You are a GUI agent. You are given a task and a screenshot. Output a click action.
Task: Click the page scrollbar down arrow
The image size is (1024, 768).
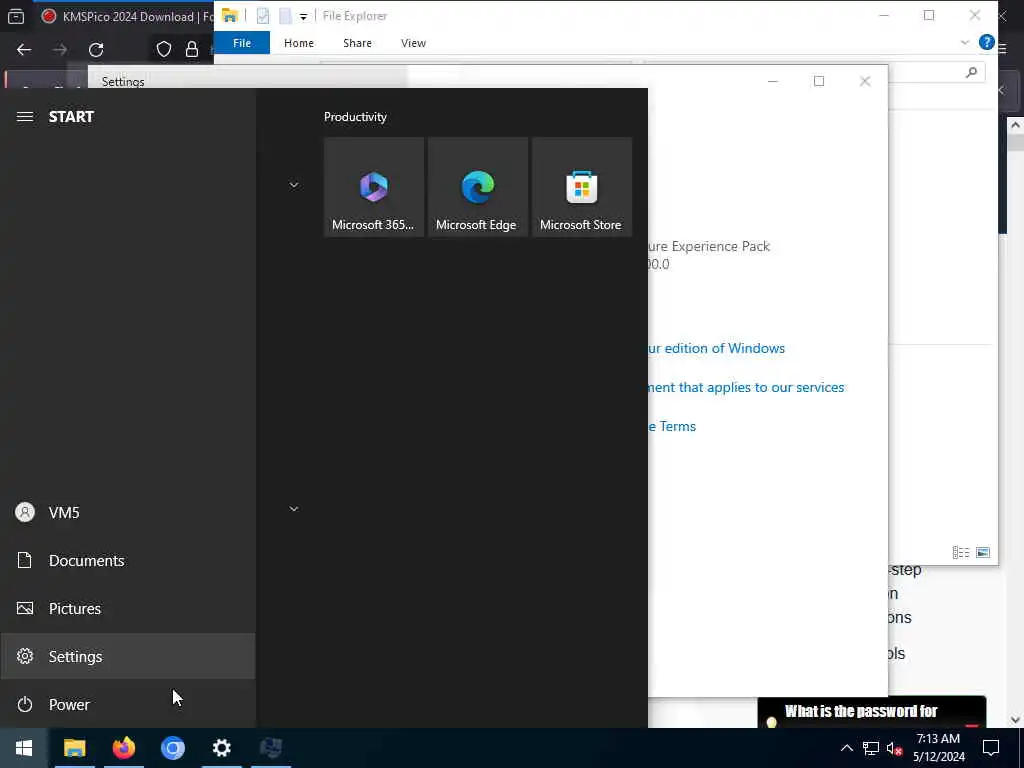click(1016, 720)
